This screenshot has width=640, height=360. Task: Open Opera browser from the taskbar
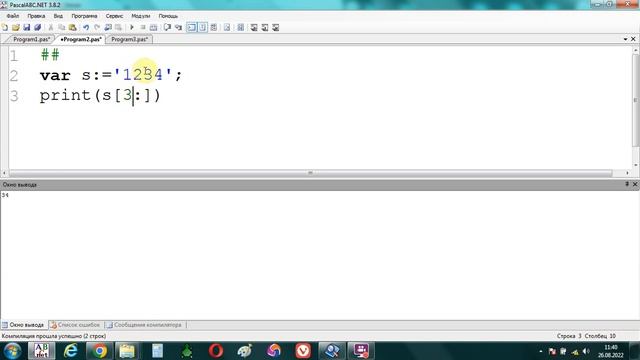tap(216, 351)
